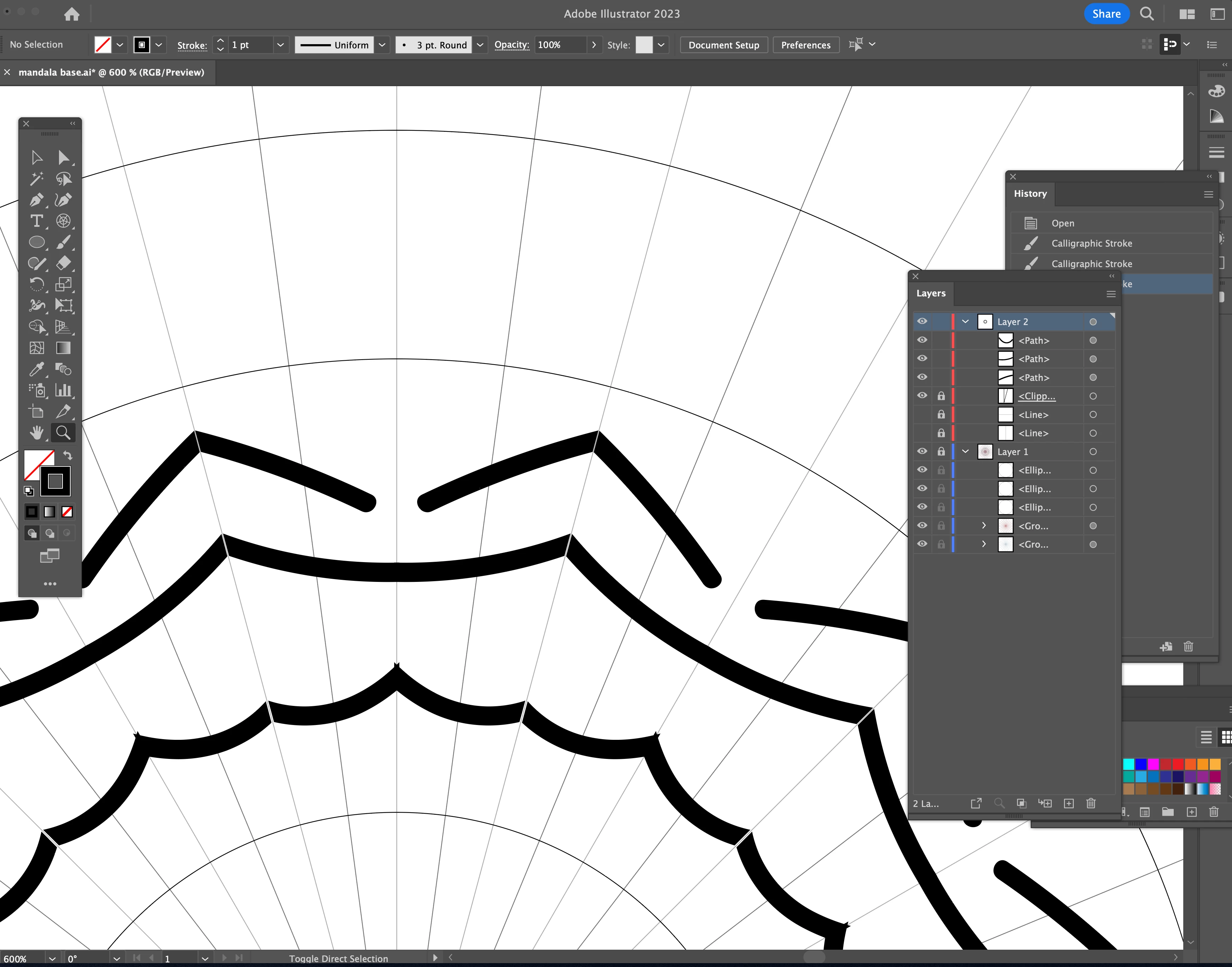Click the Preferences button

(805, 45)
